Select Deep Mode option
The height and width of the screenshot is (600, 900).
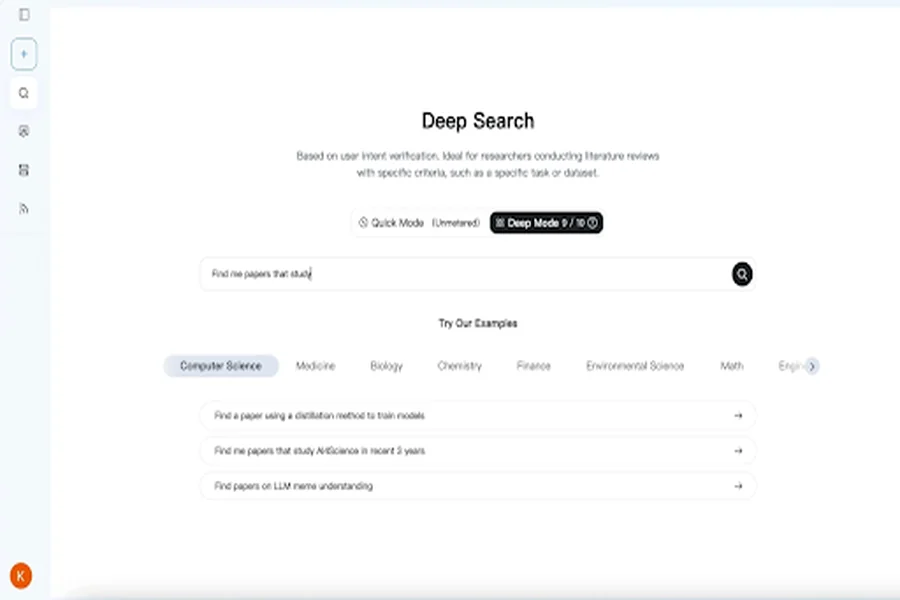point(546,223)
